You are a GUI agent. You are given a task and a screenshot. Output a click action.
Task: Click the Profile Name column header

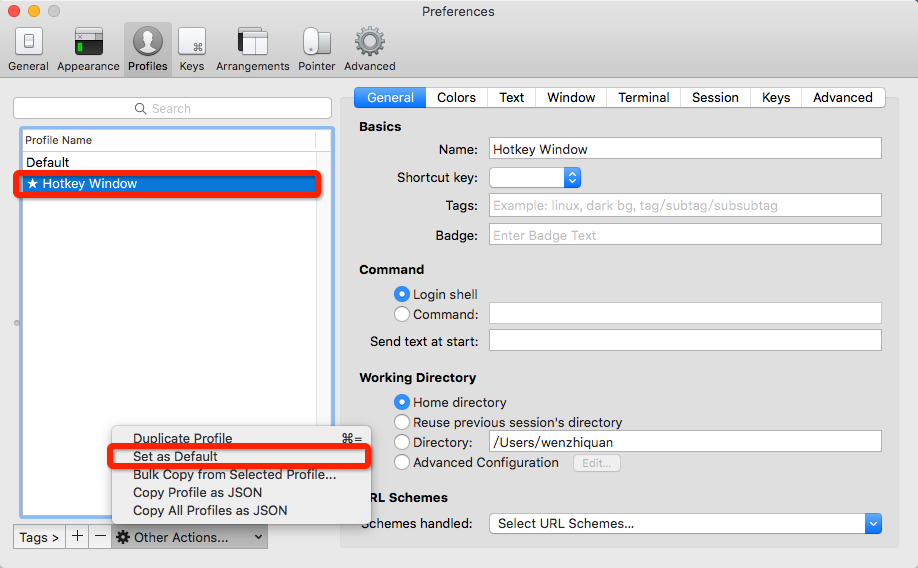coord(169,140)
